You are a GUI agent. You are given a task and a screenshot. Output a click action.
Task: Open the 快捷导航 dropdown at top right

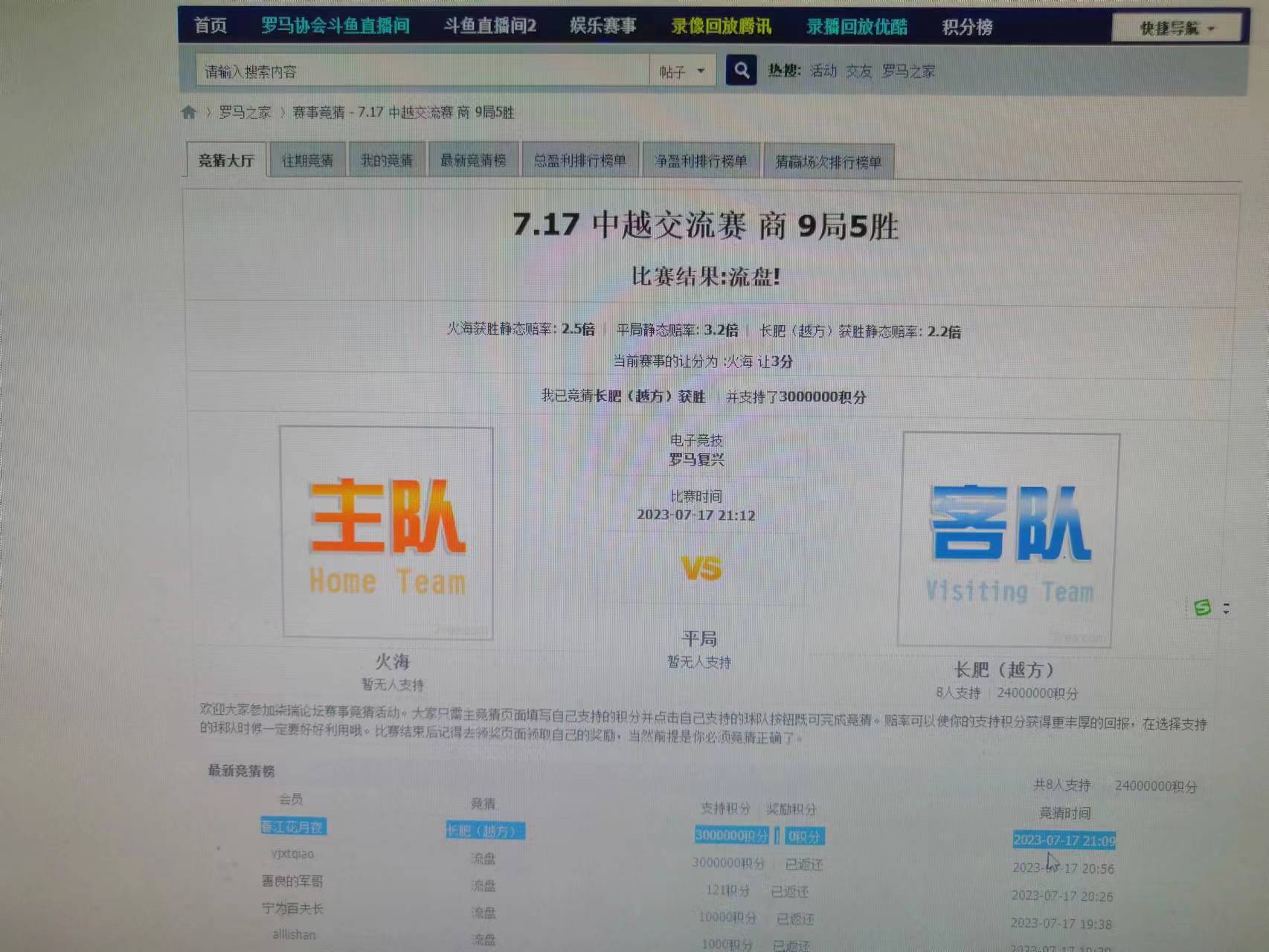tap(1178, 27)
